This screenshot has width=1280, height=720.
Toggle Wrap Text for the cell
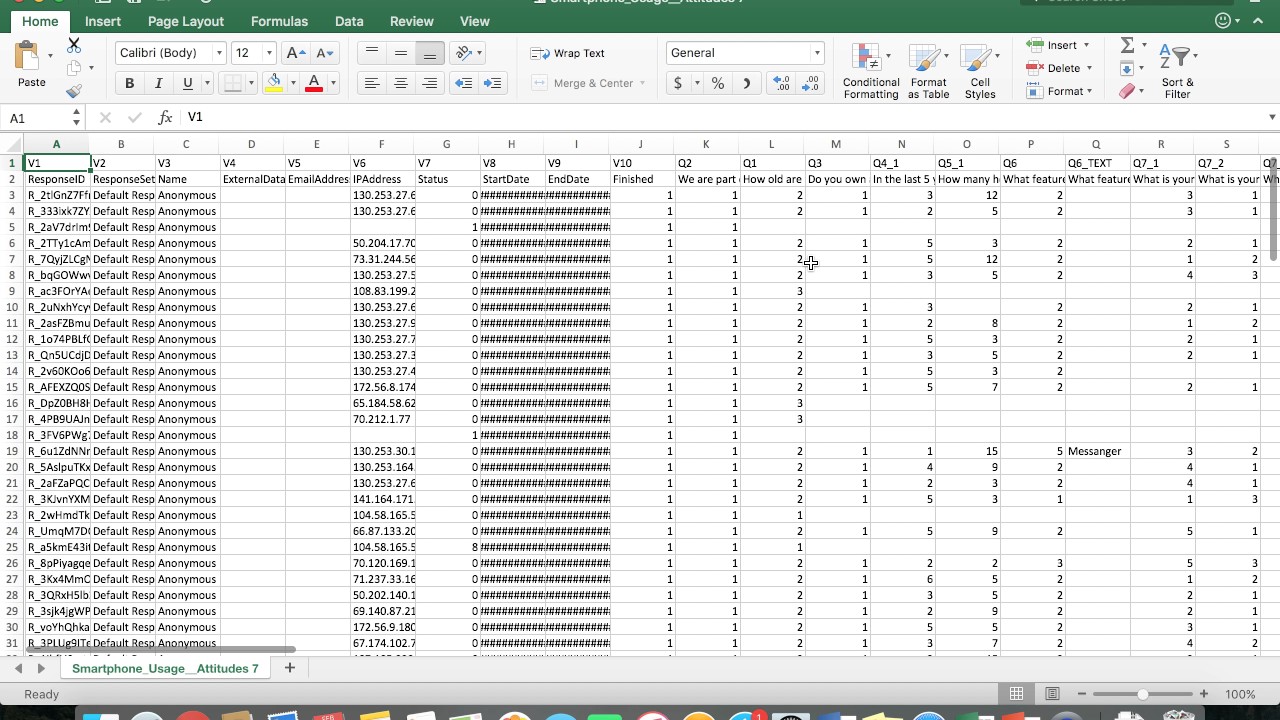567,53
